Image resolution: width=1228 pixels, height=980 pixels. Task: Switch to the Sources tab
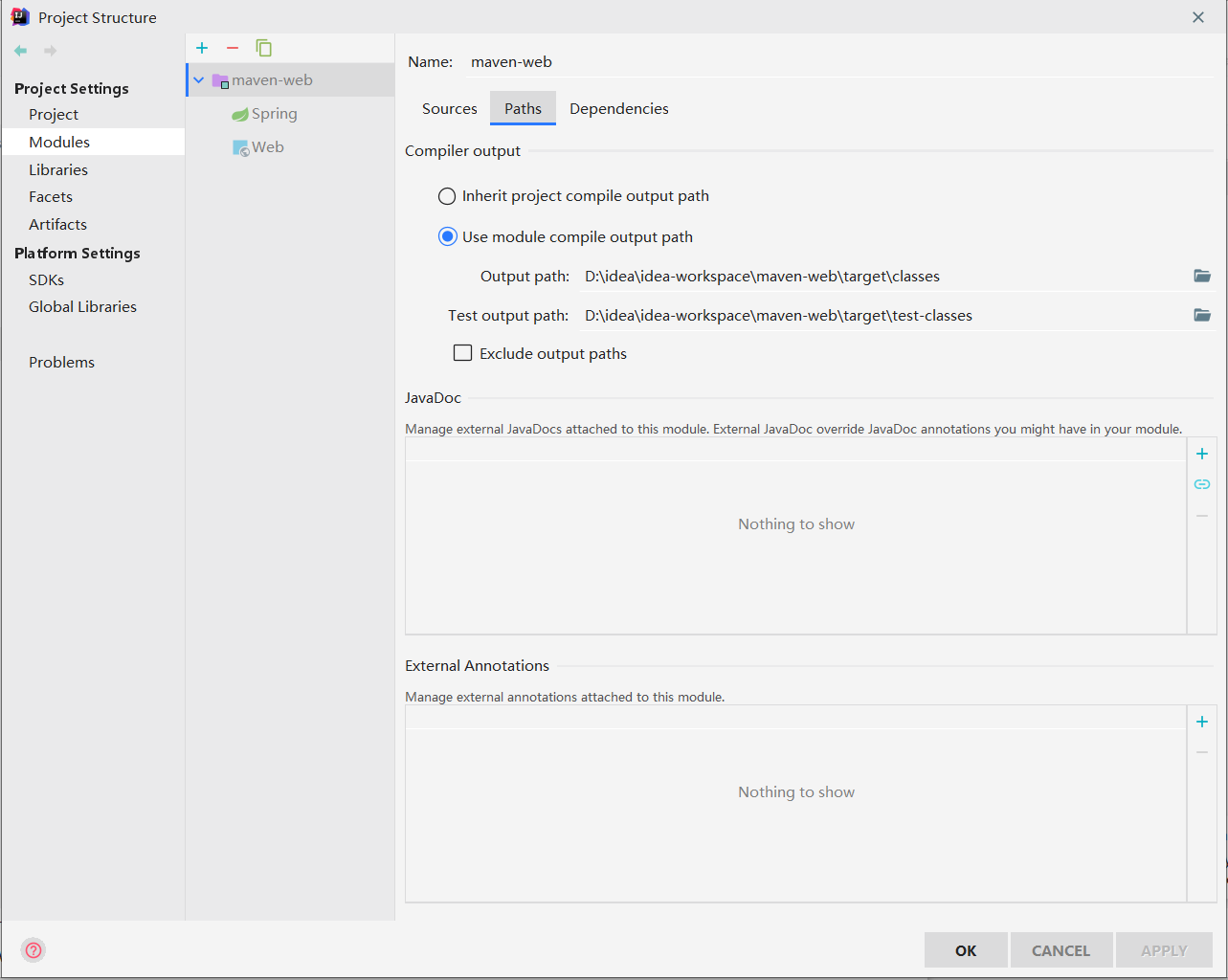pos(449,109)
